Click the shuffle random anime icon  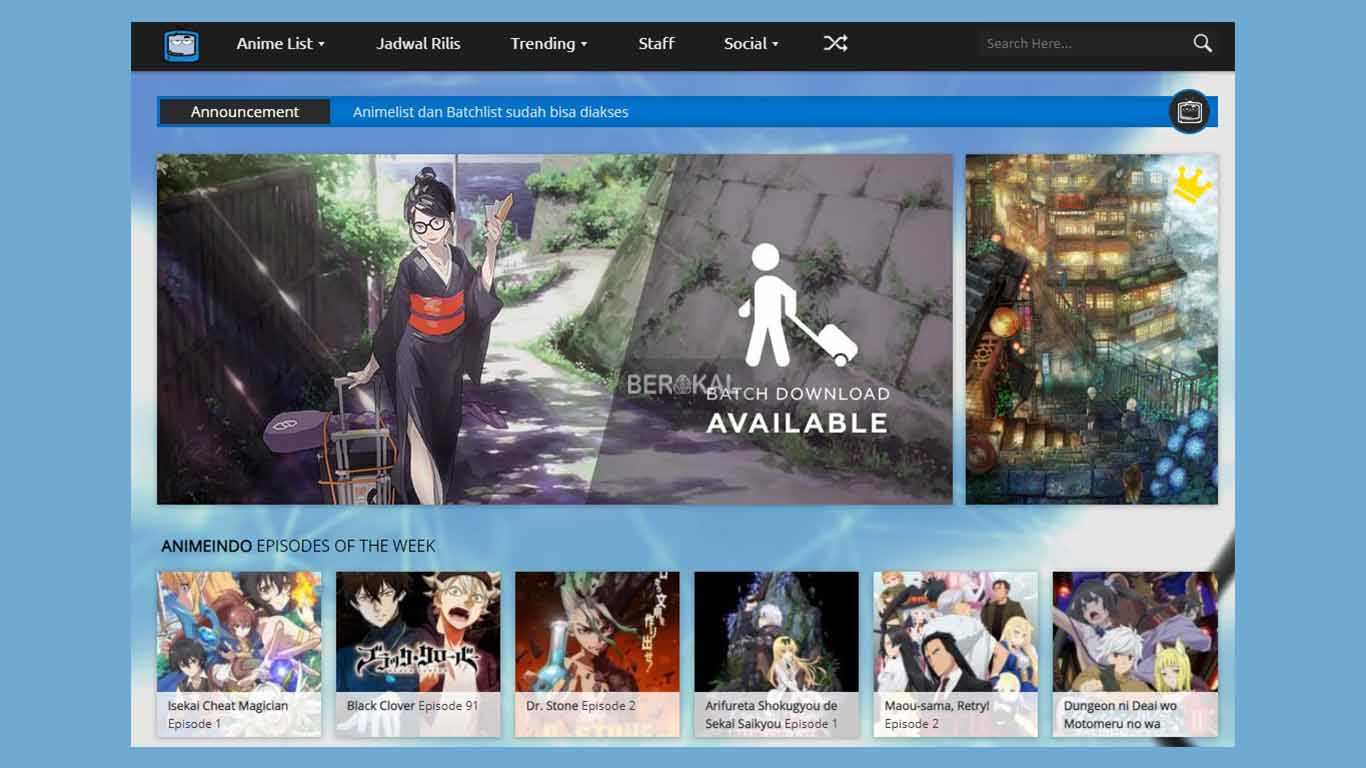835,43
